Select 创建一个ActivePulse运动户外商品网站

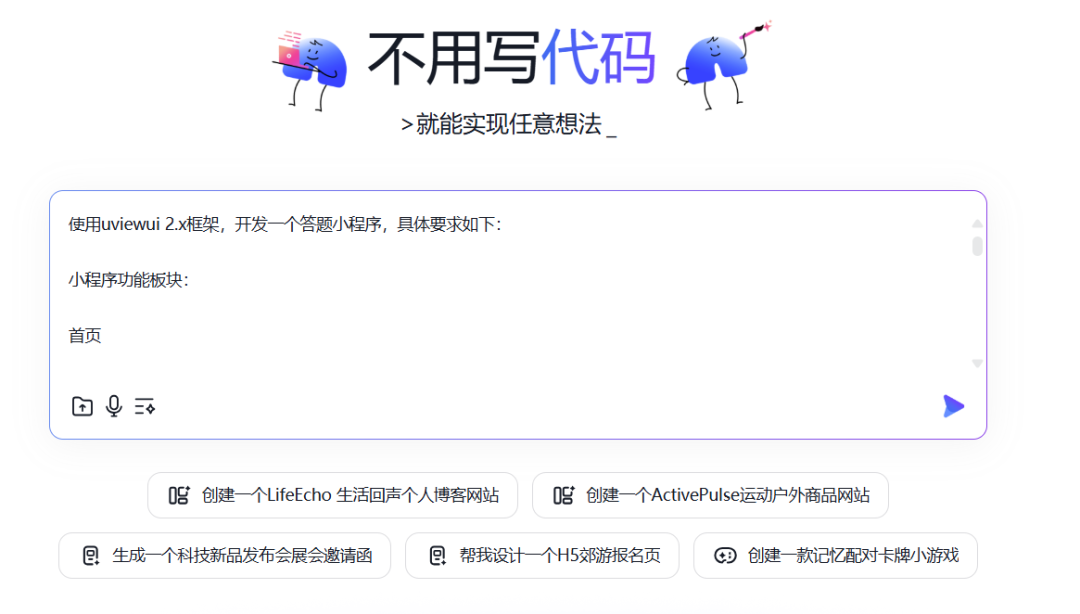(710, 494)
